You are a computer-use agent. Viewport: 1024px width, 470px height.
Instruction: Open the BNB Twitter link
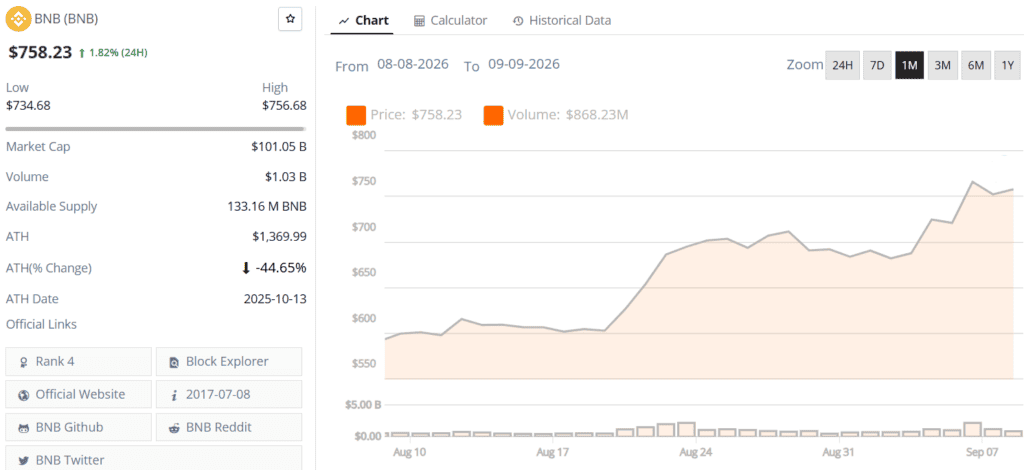(x=154, y=458)
